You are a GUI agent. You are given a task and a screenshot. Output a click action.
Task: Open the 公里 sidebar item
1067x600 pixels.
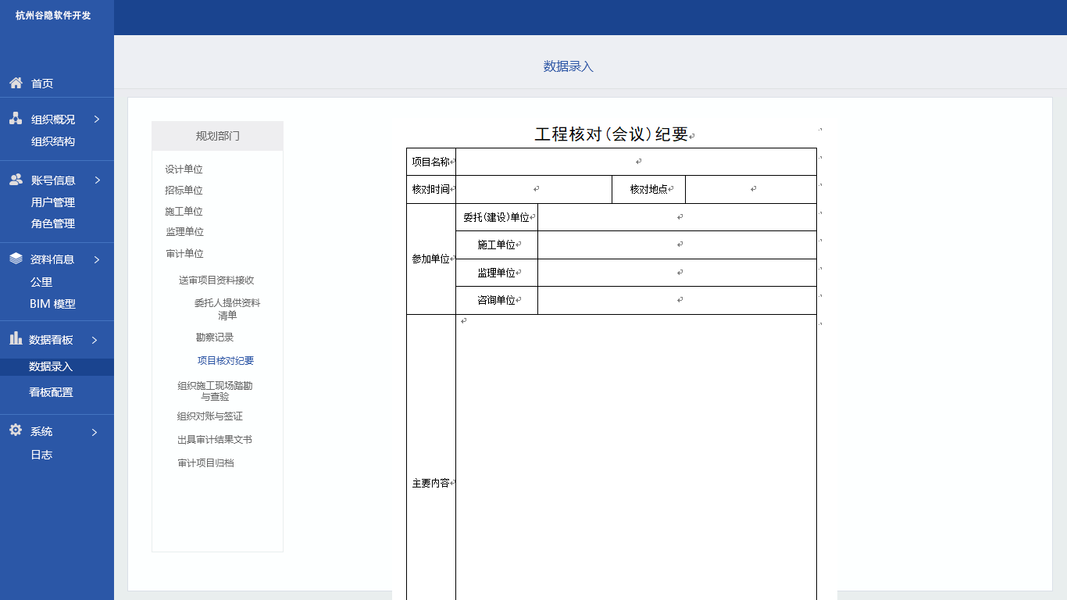[41, 282]
